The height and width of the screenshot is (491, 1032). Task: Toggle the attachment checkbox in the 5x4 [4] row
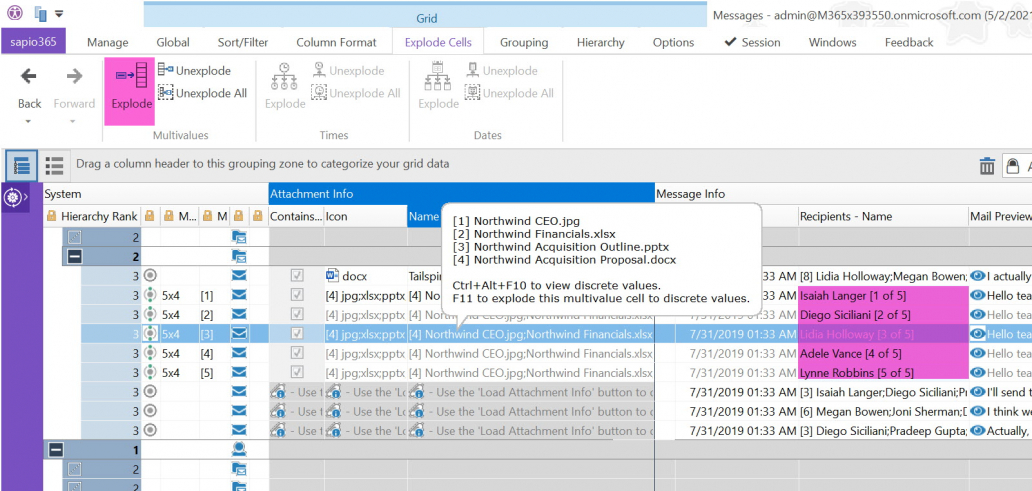(x=297, y=353)
